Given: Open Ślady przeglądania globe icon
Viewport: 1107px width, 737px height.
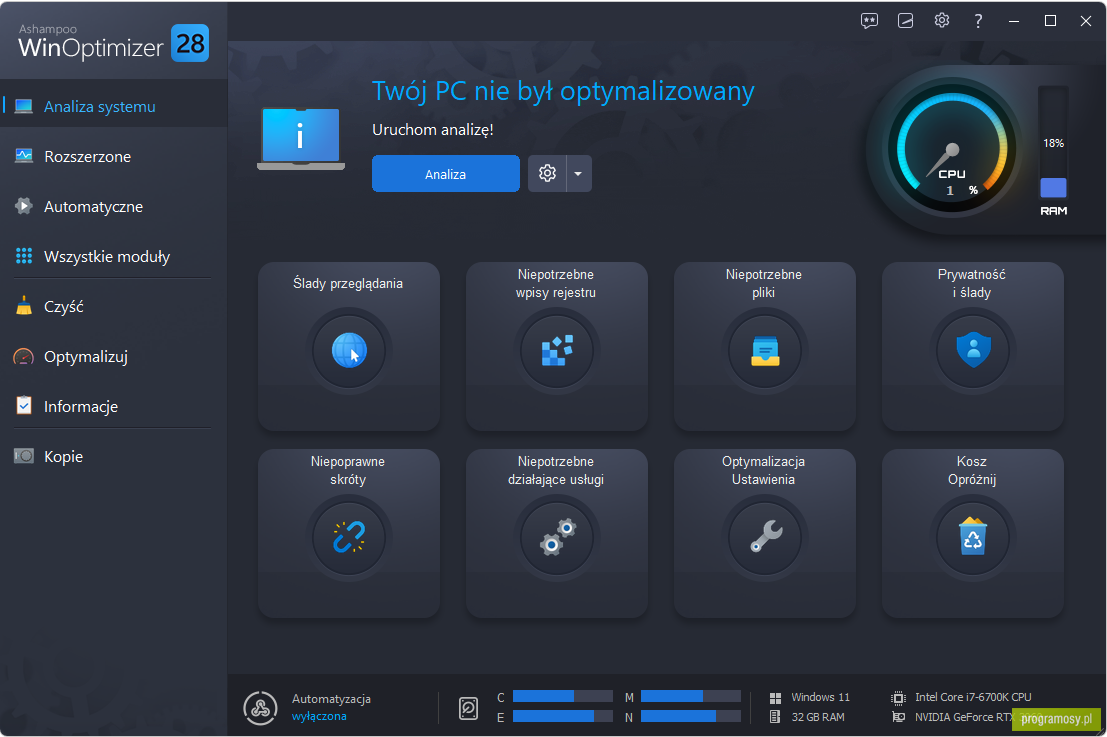Looking at the screenshot, I should pos(349,350).
